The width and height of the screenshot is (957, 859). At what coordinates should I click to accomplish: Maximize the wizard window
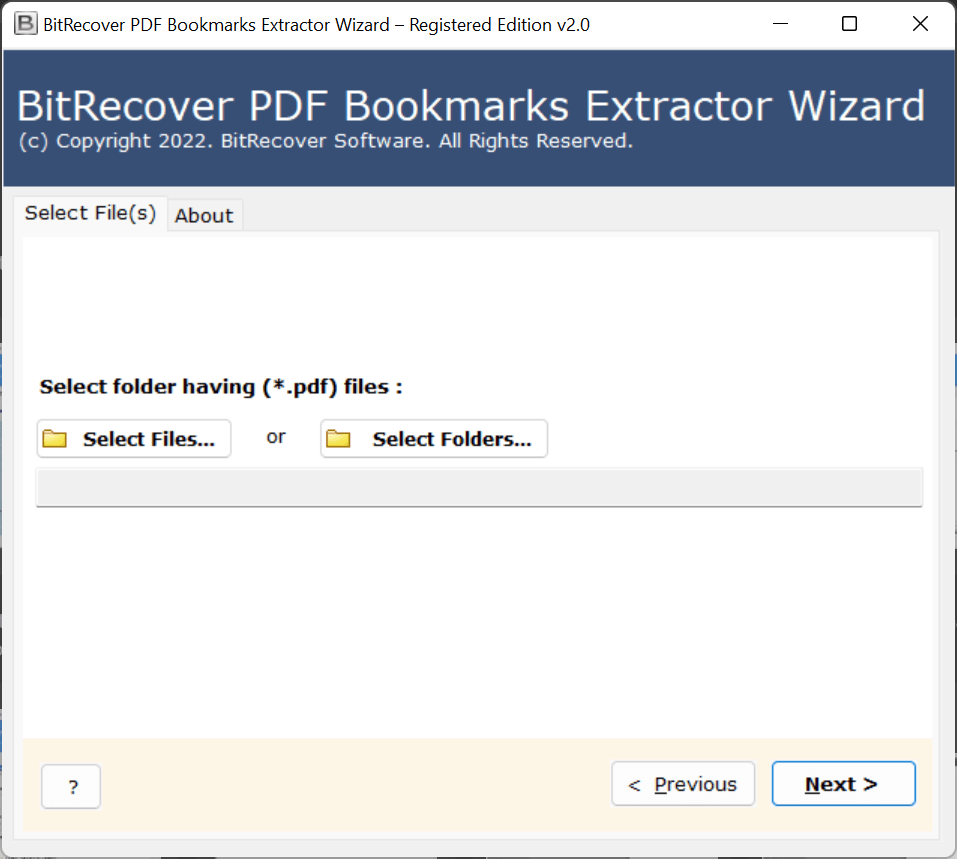click(849, 24)
